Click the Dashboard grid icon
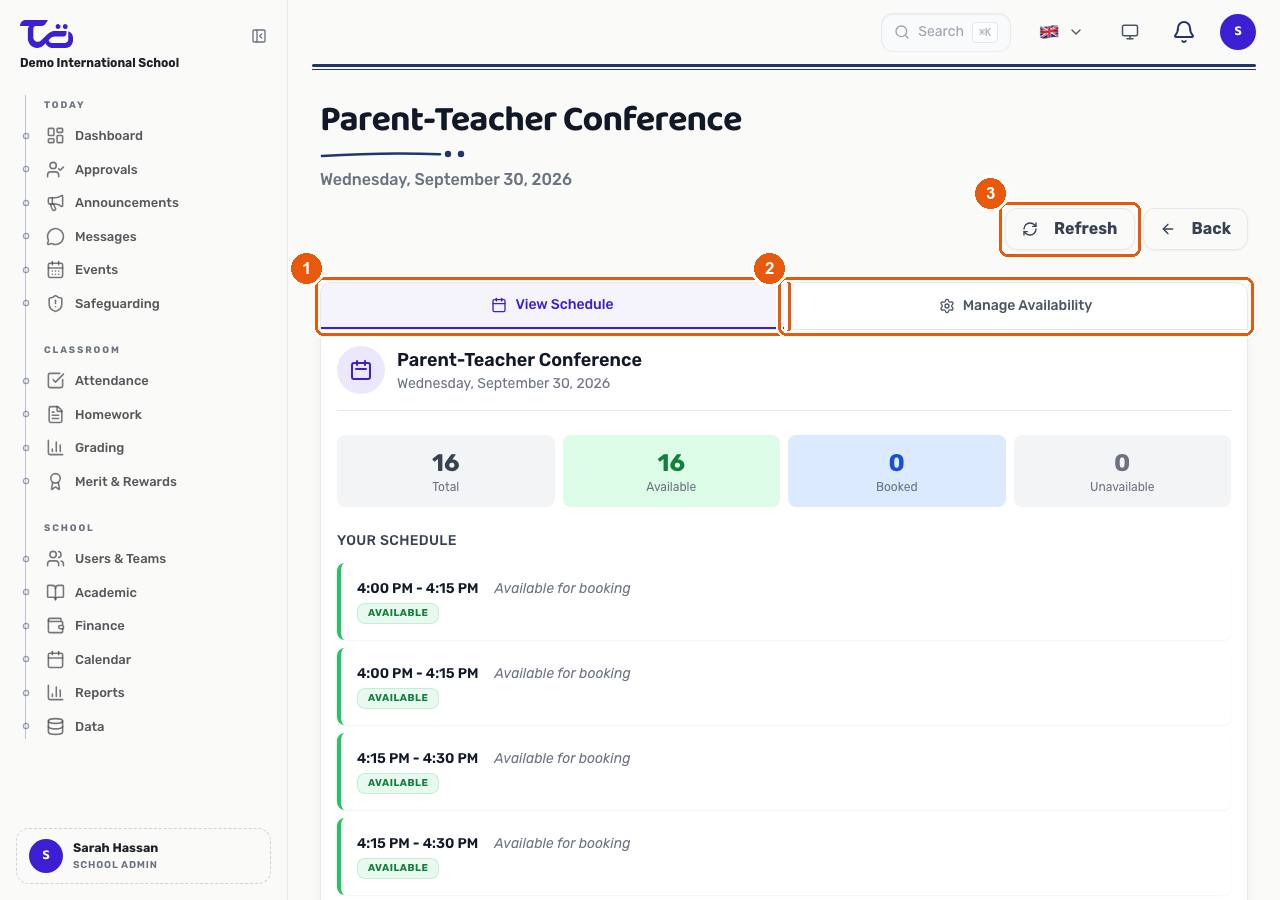Image resolution: width=1280 pixels, height=900 pixels. (56, 136)
